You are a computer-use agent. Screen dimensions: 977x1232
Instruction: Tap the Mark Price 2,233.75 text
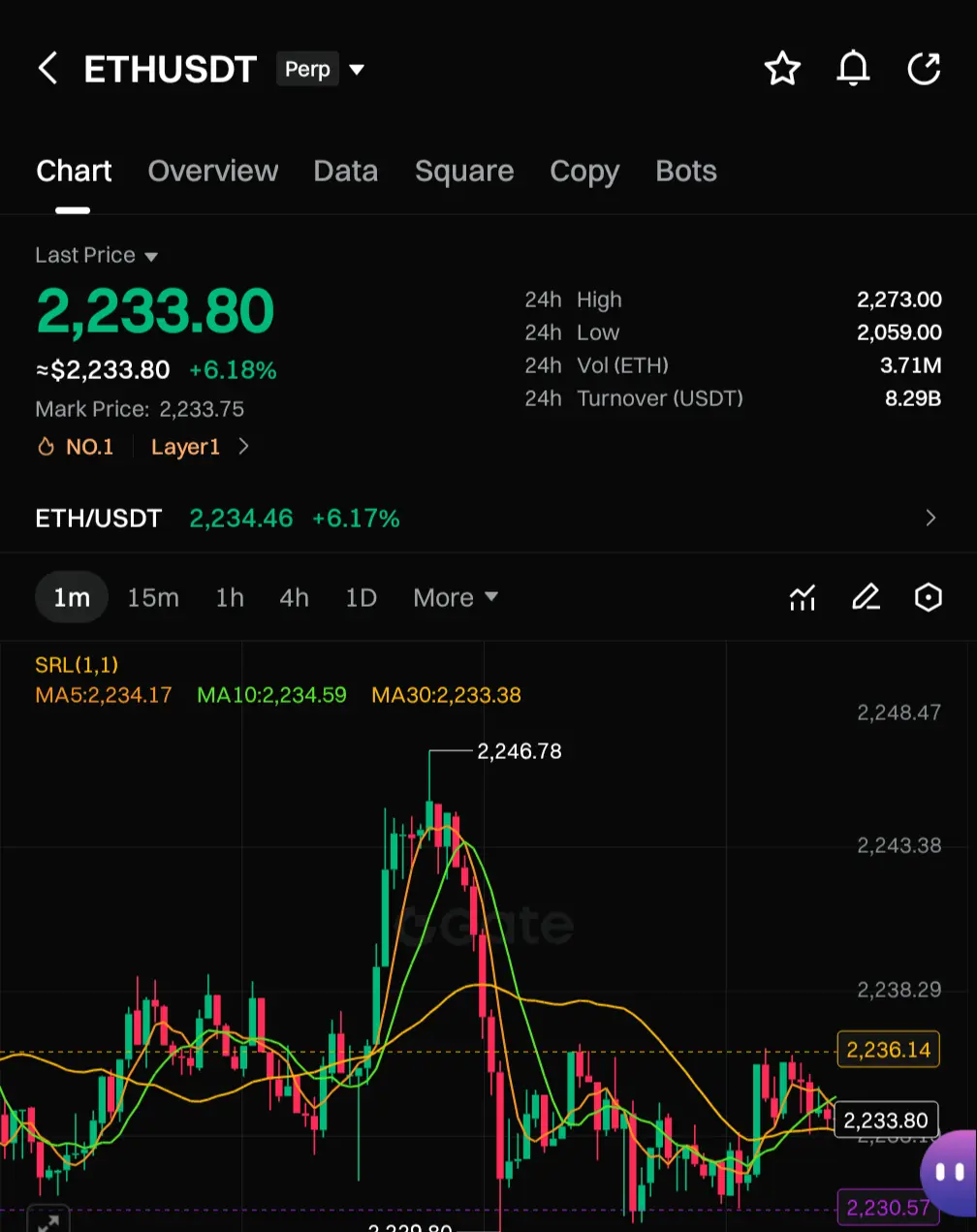click(140, 409)
